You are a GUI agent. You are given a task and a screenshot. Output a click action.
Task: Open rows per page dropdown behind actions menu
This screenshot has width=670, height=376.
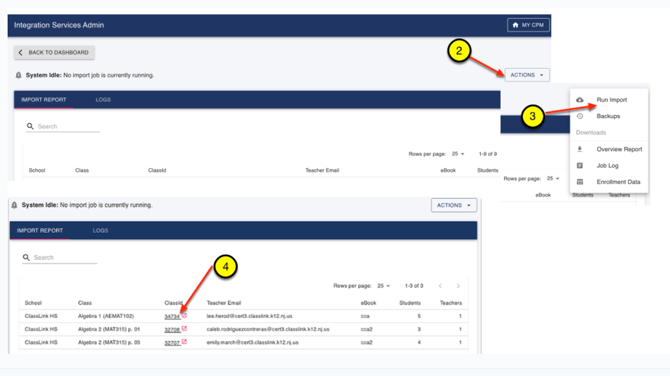(553, 179)
